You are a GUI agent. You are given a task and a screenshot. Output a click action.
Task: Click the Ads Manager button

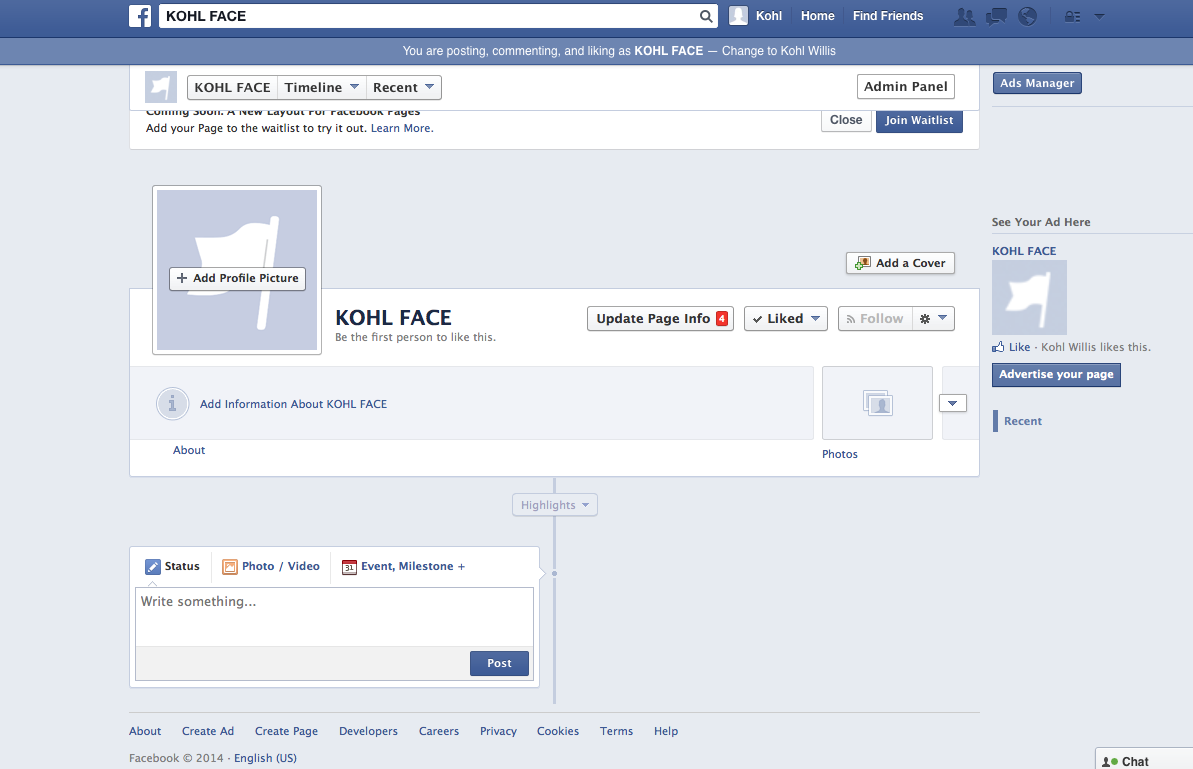pos(1037,83)
